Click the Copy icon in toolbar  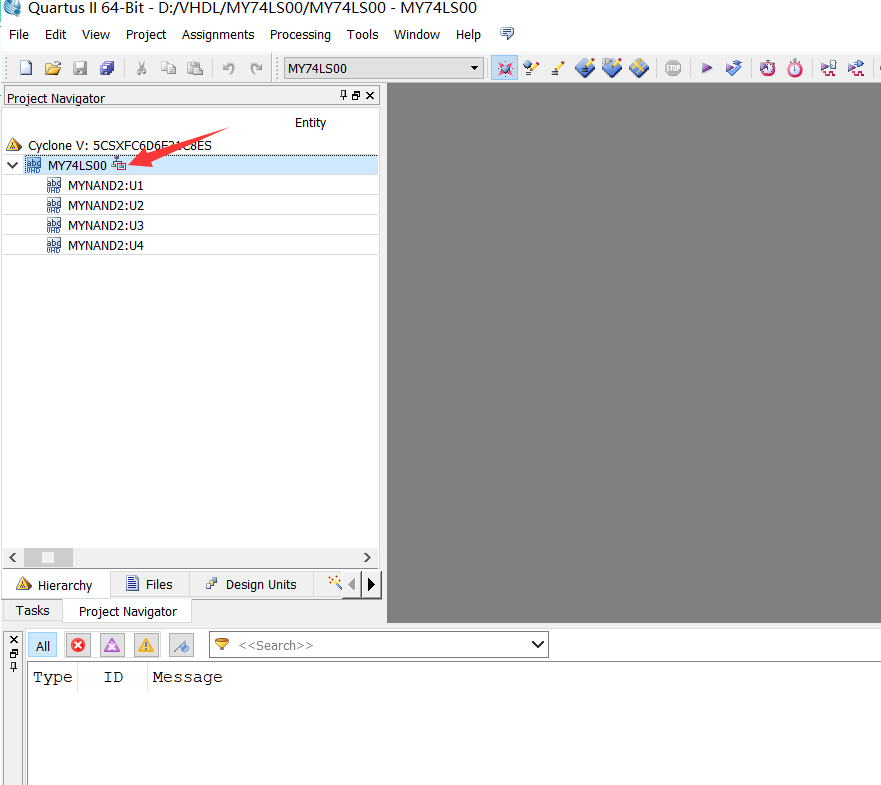click(x=168, y=69)
